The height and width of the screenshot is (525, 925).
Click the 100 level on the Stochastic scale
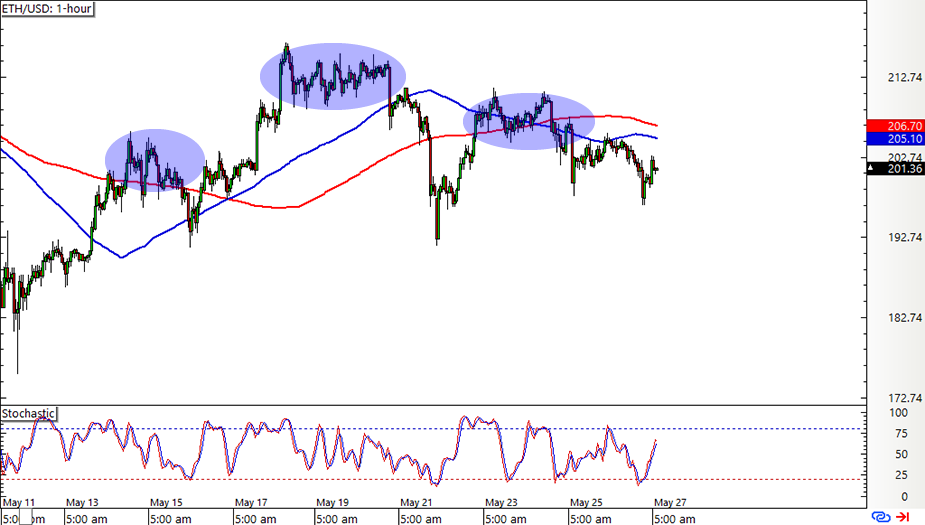coord(898,413)
